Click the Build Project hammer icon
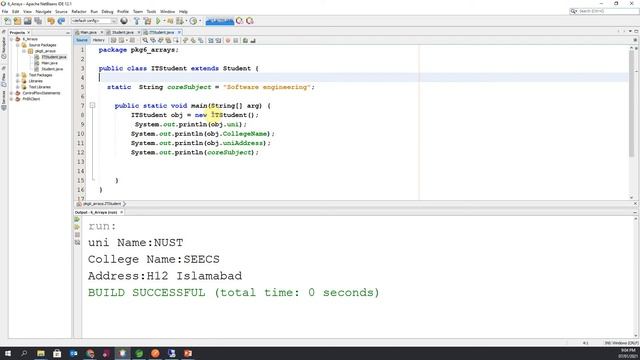 tap(136, 21)
